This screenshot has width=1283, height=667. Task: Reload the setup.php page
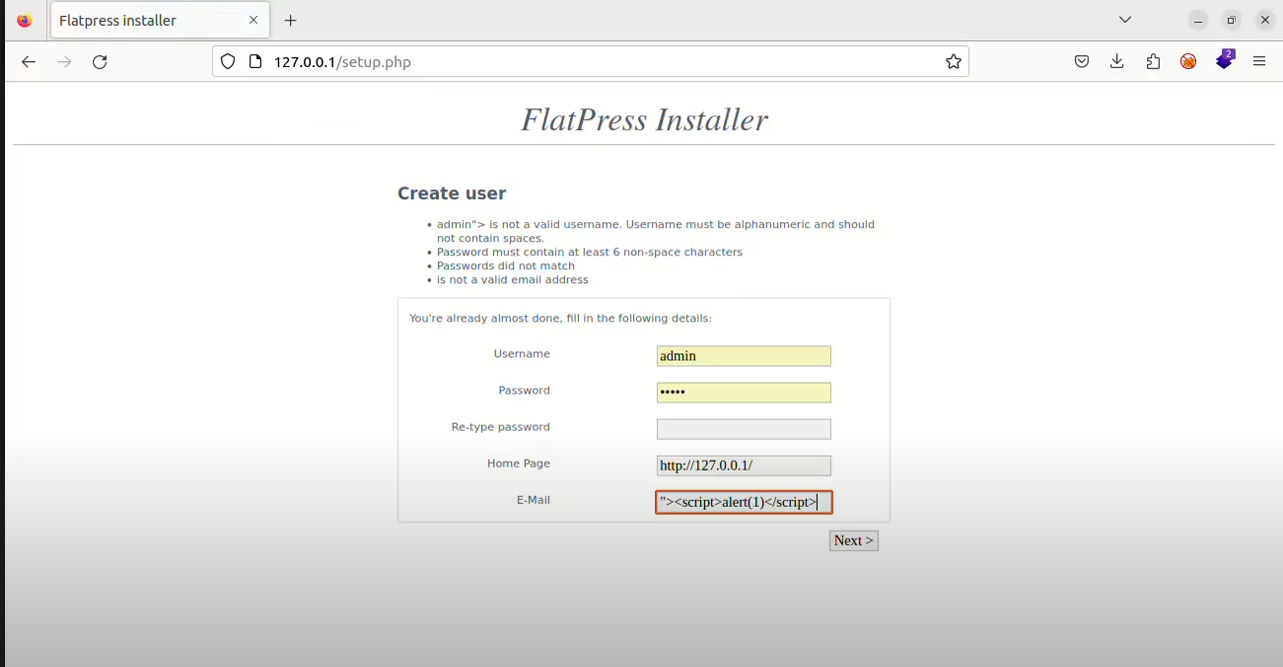click(x=100, y=62)
